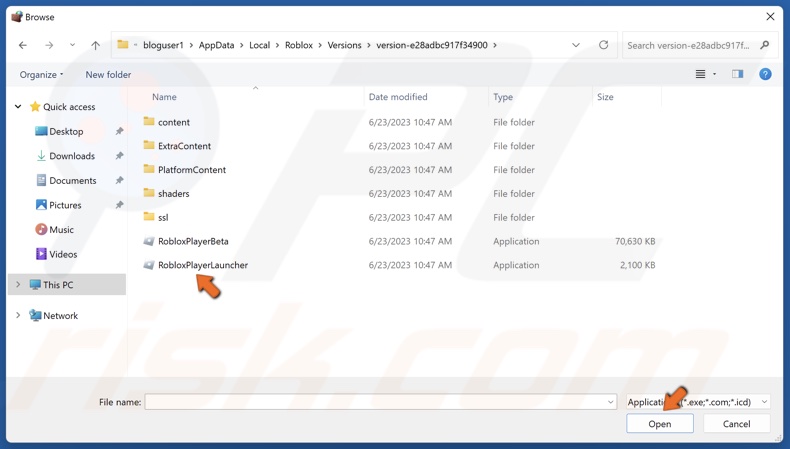Sort by the Name column
Viewport: 790px width, 449px height.
164,97
